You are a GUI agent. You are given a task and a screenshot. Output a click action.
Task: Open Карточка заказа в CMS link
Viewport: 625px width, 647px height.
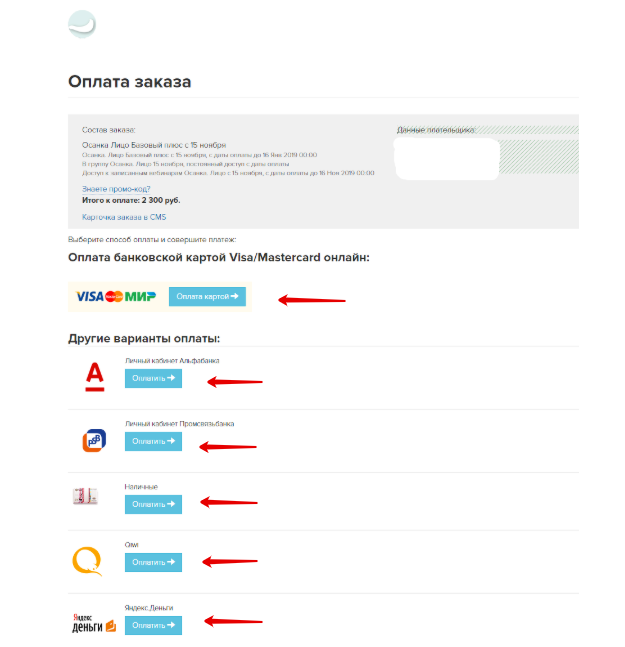[124, 217]
